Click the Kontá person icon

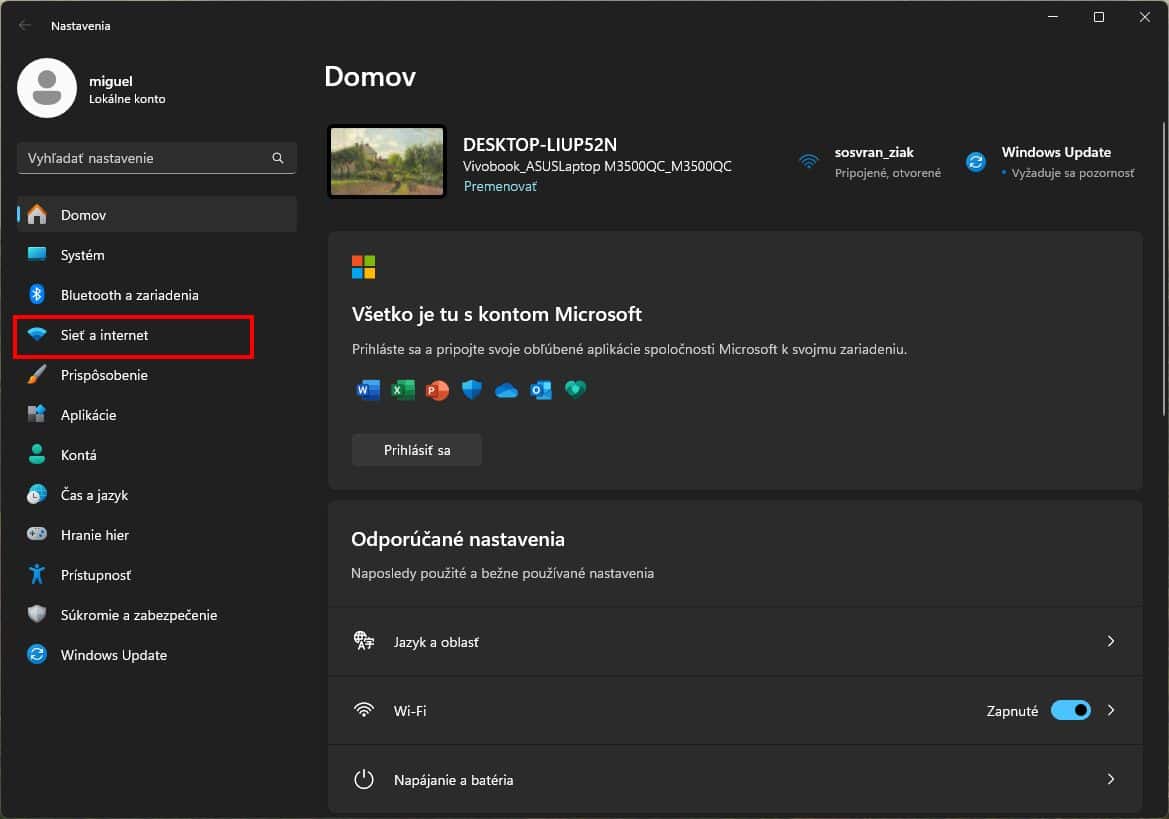coord(37,454)
